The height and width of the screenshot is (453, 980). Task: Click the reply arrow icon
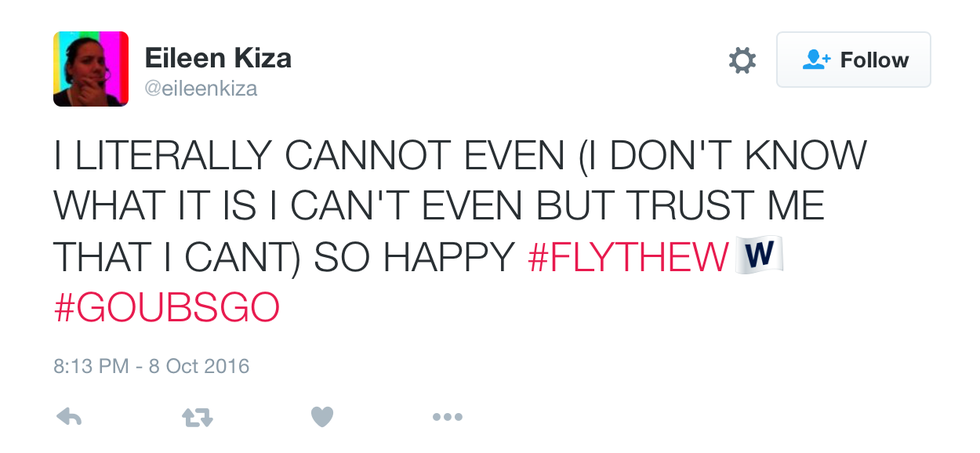[x=69, y=417]
